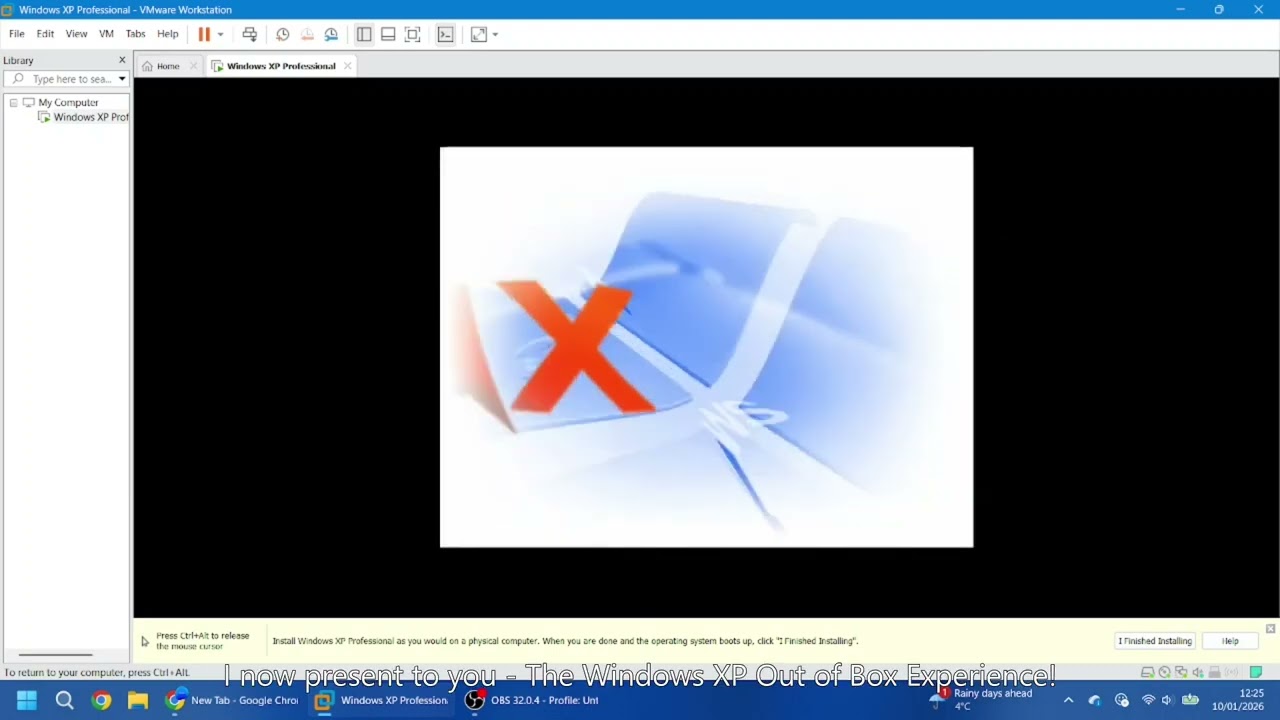Collapse the My Computer tree node
Viewport: 1280px width, 720px height.
coord(14,103)
